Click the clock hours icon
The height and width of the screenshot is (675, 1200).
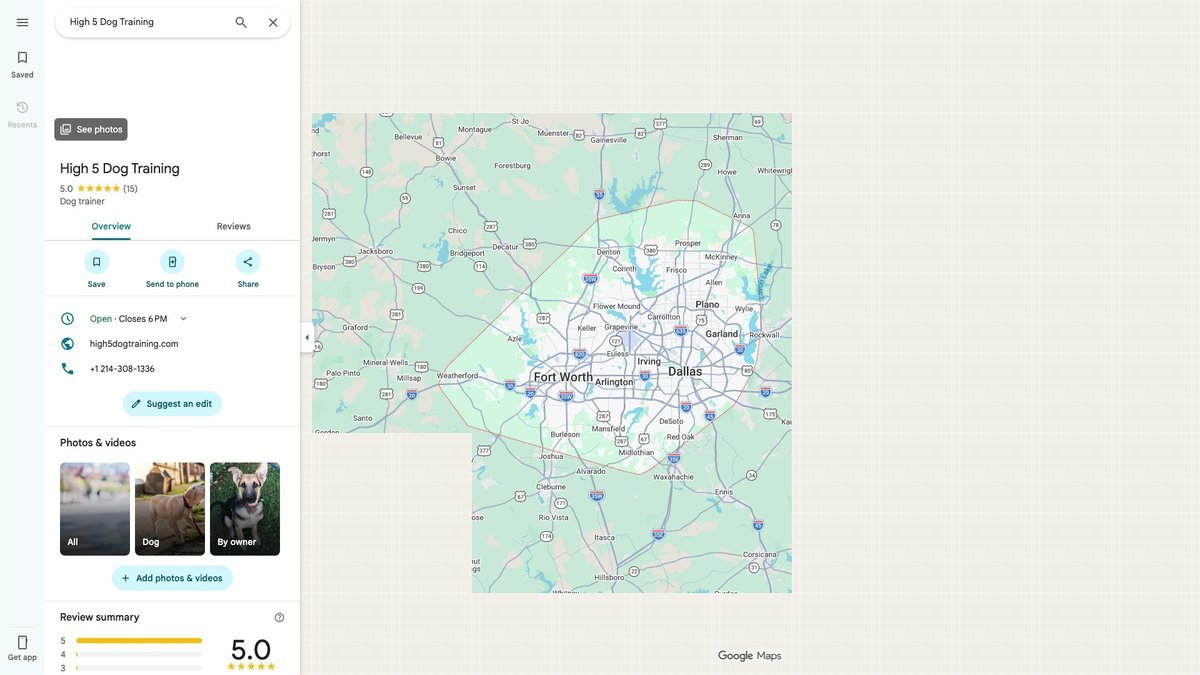coord(67,319)
